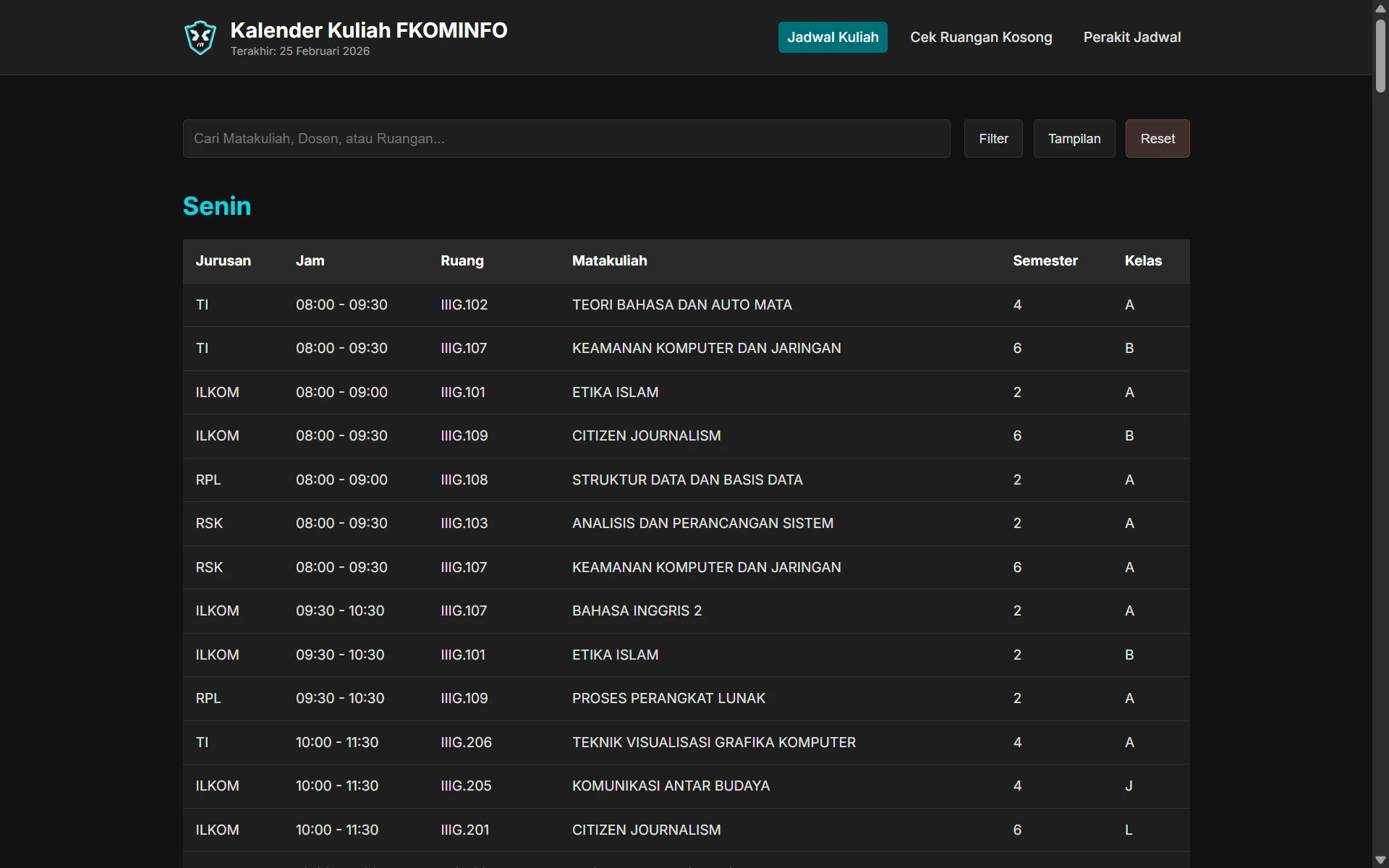The image size is (1389, 868).
Task: Switch to Cek Ruangan Kosong tab
Action: tap(981, 37)
